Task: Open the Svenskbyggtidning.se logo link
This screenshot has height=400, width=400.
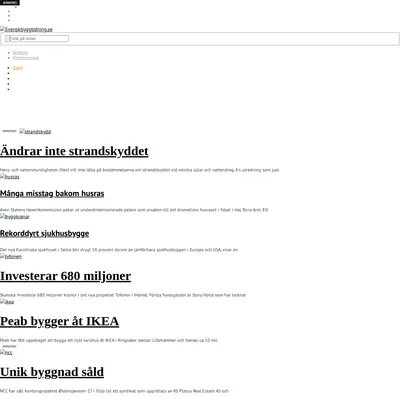Action: [x=26, y=29]
